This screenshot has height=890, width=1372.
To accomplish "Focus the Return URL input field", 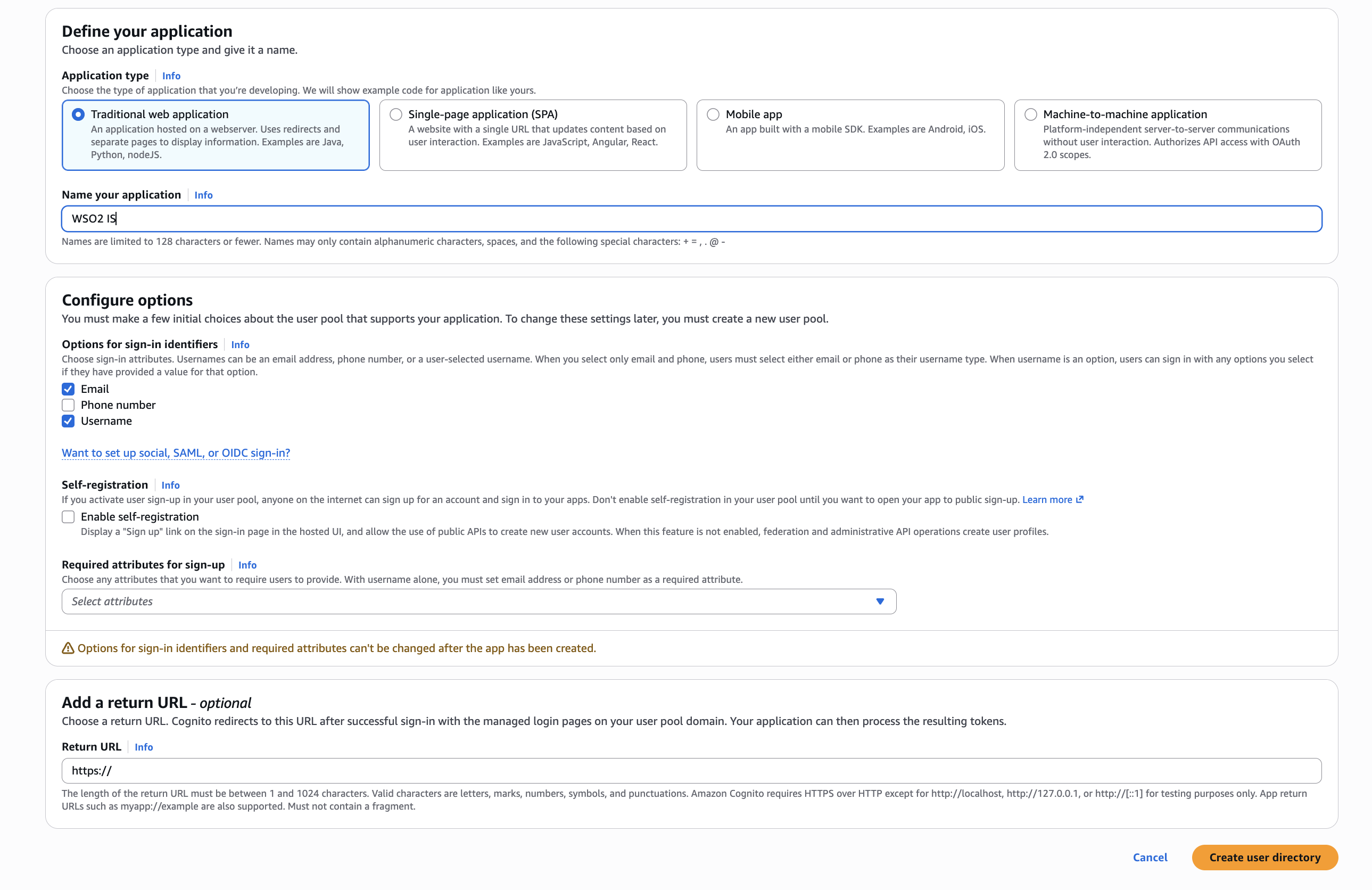I will point(691,771).
